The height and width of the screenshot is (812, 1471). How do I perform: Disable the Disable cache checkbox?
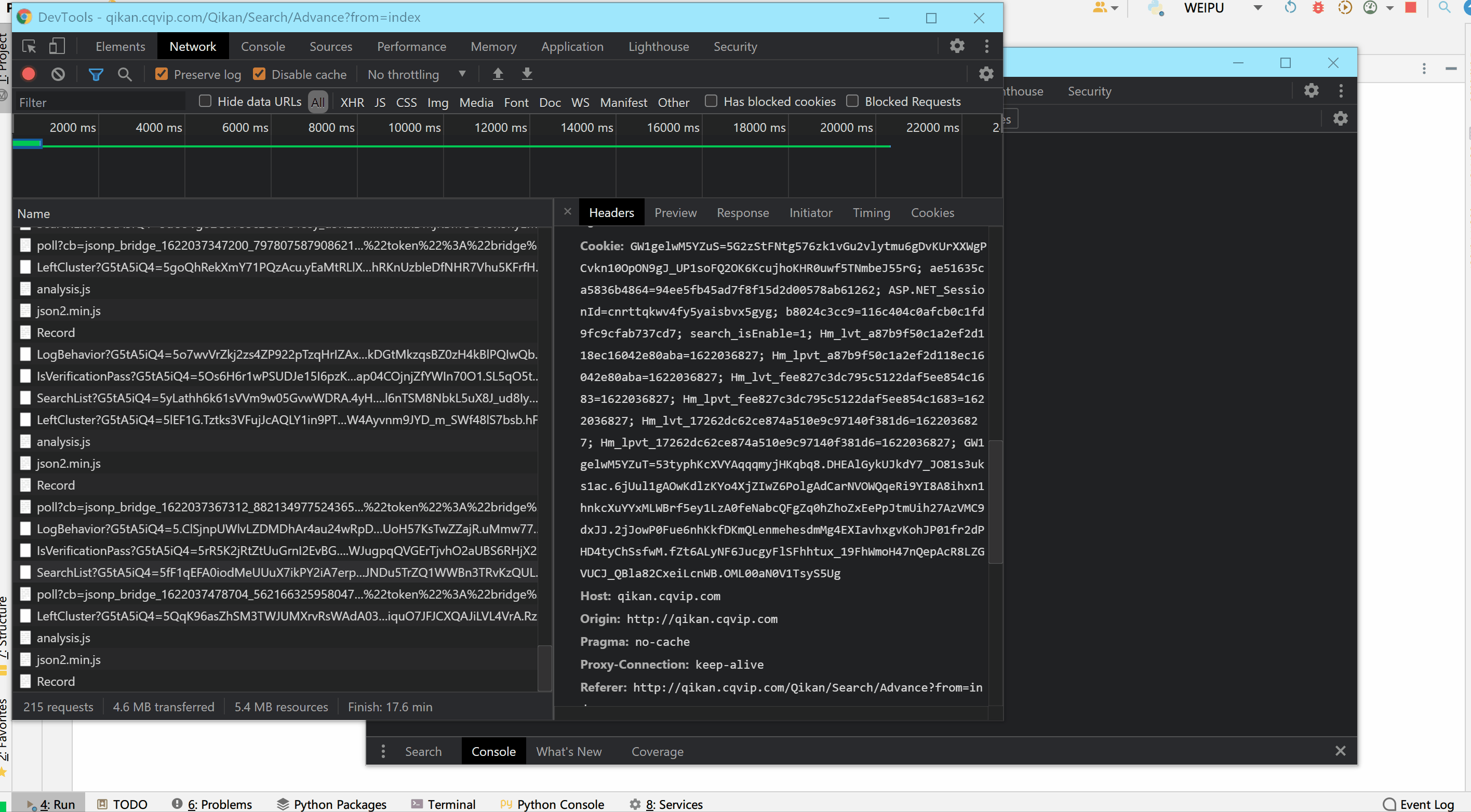(x=259, y=74)
